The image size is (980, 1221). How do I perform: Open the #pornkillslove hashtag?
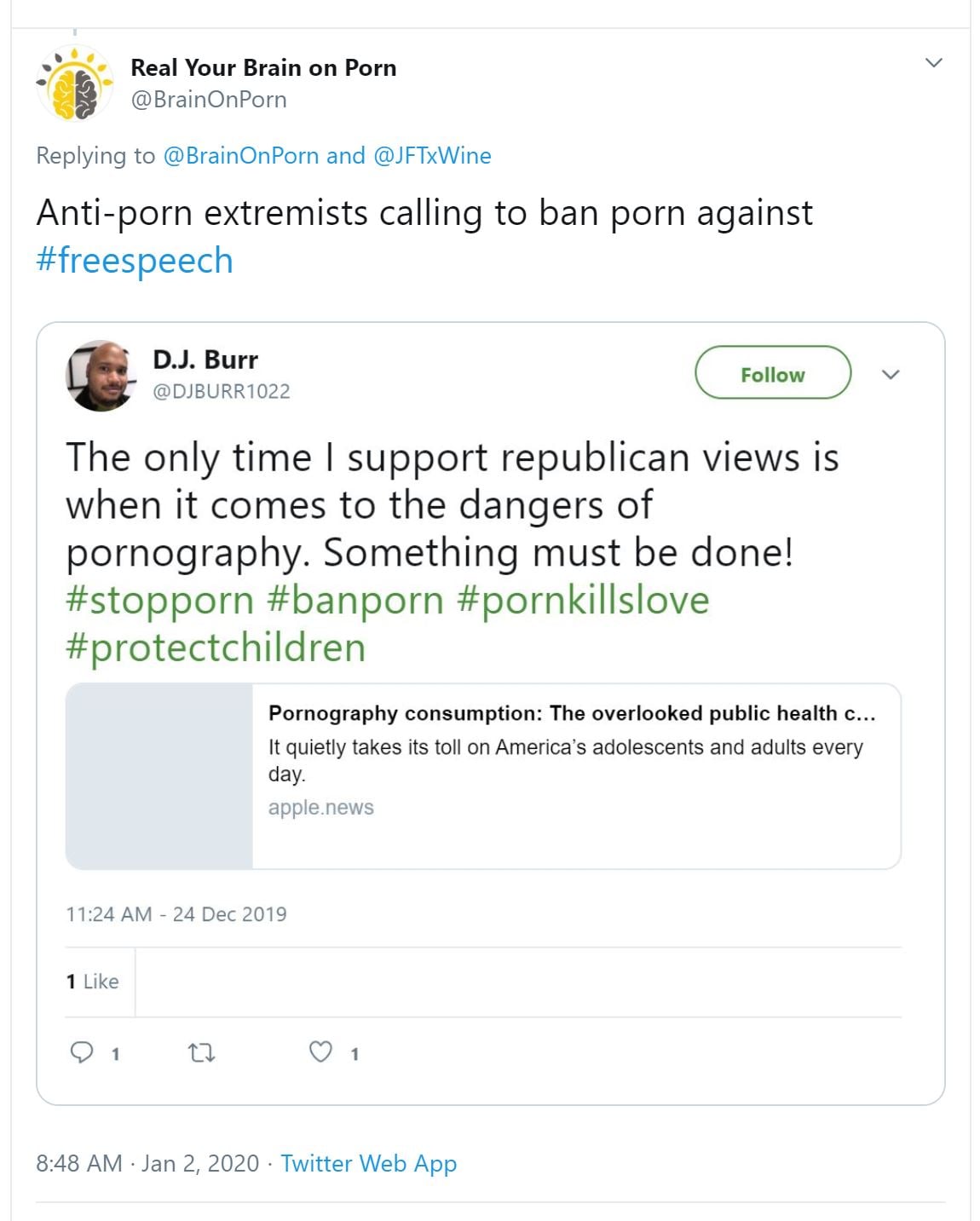click(x=583, y=599)
